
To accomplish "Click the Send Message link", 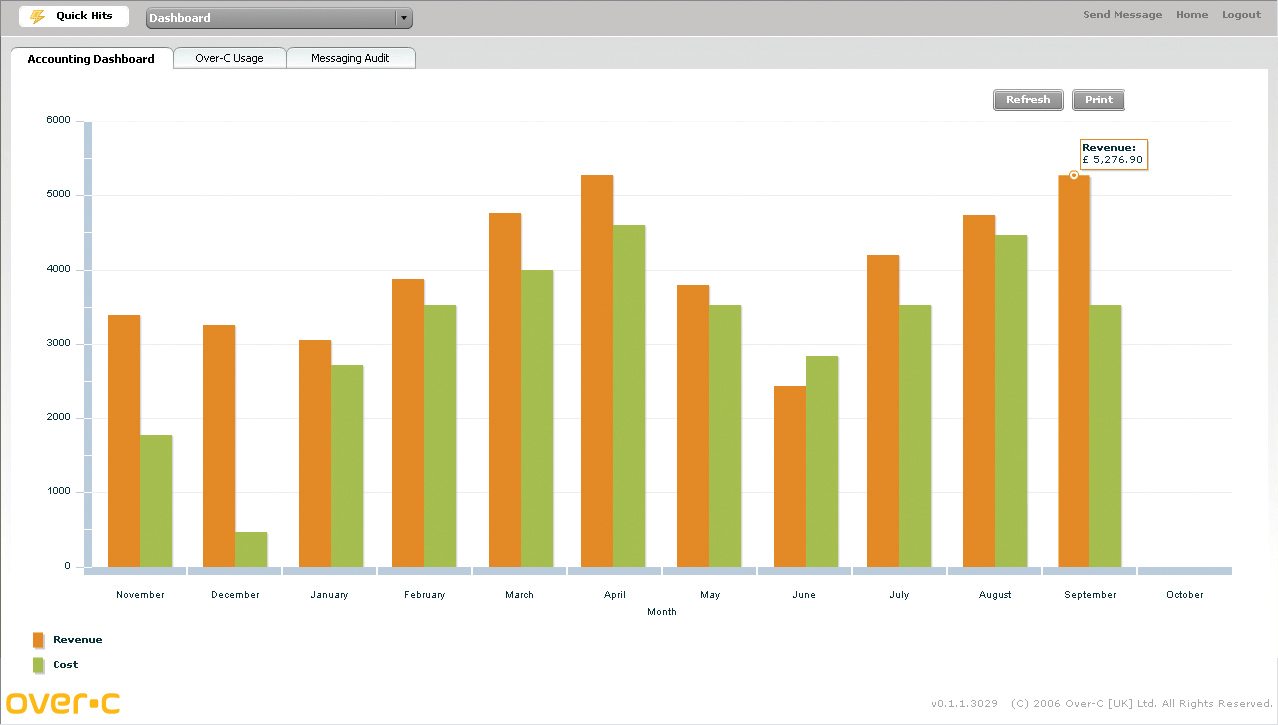I will [x=1122, y=15].
